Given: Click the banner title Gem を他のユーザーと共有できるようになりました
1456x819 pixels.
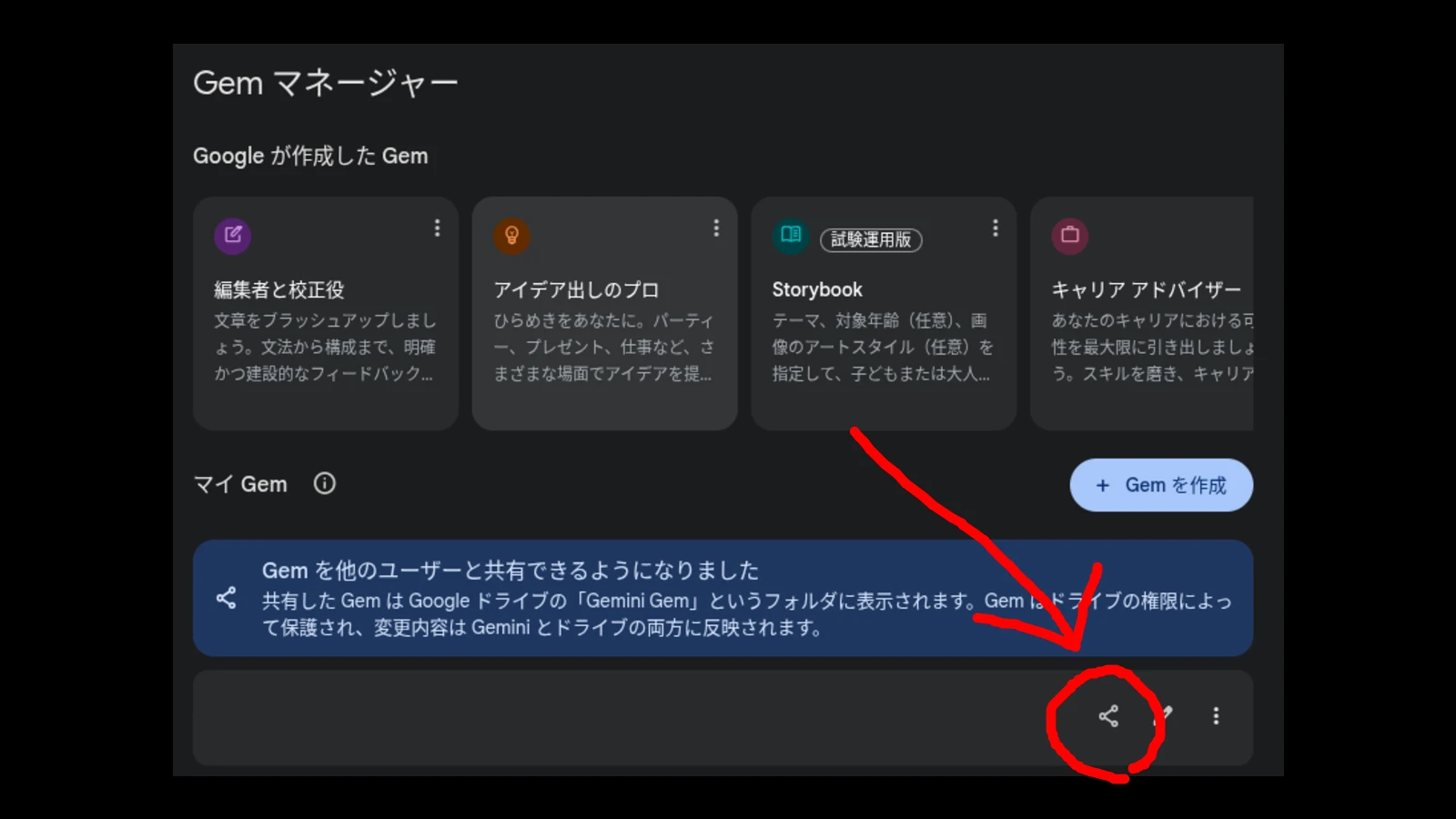Looking at the screenshot, I should [x=511, y=571].
